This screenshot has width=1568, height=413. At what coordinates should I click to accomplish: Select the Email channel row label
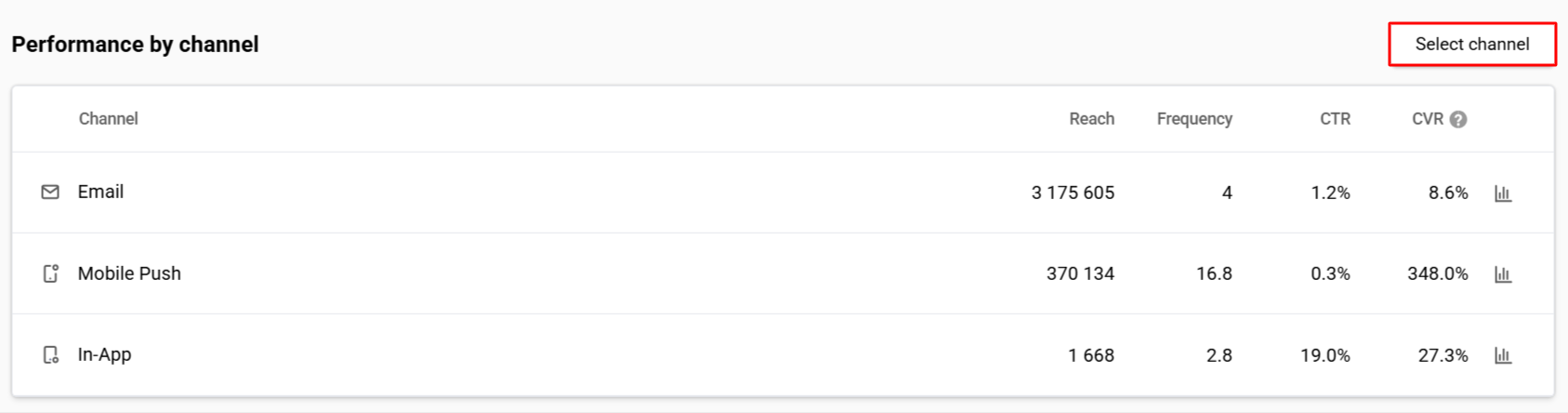coord(100,192)
